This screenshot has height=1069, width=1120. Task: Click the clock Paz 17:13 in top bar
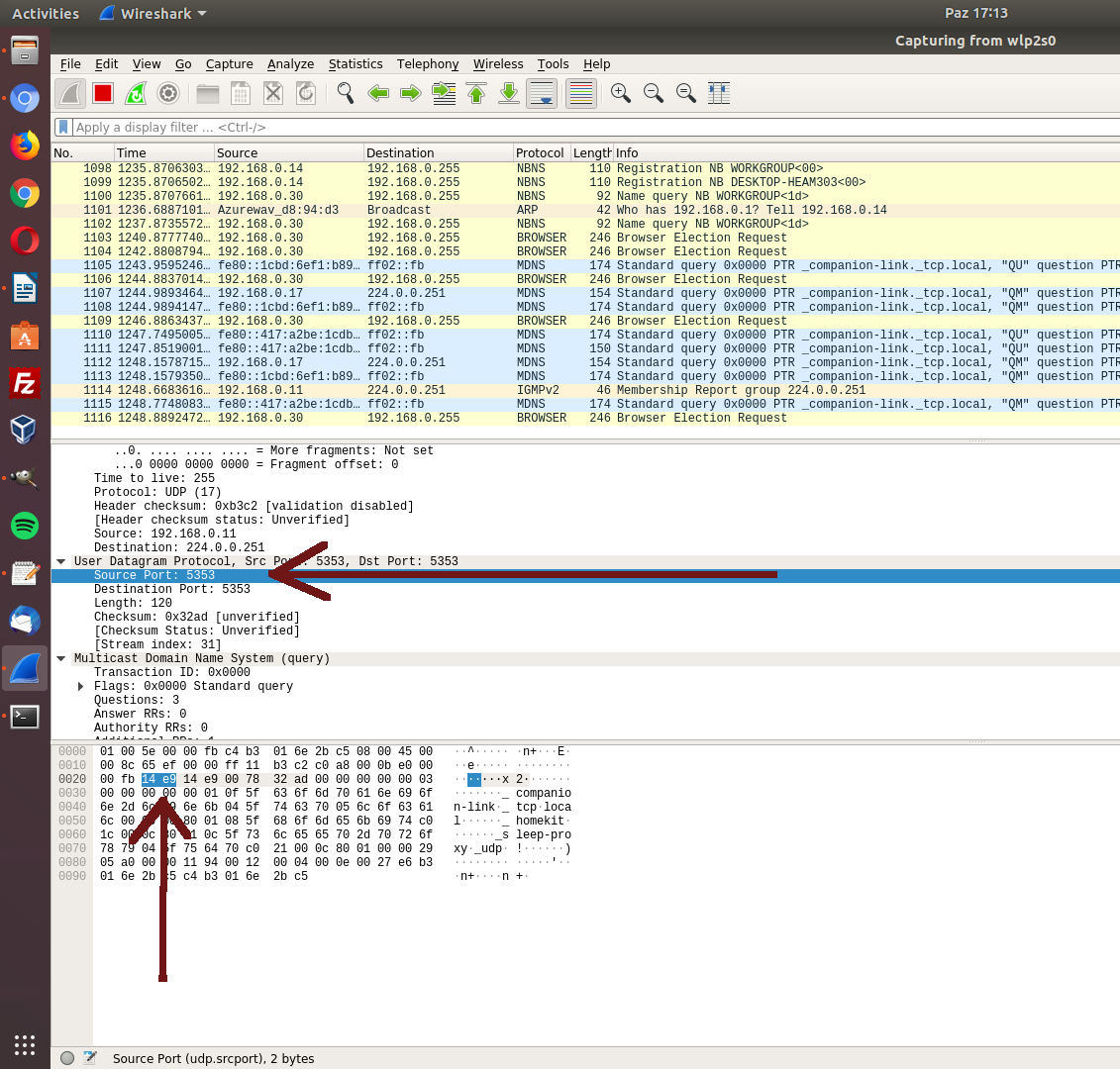[x=975, y=13]
